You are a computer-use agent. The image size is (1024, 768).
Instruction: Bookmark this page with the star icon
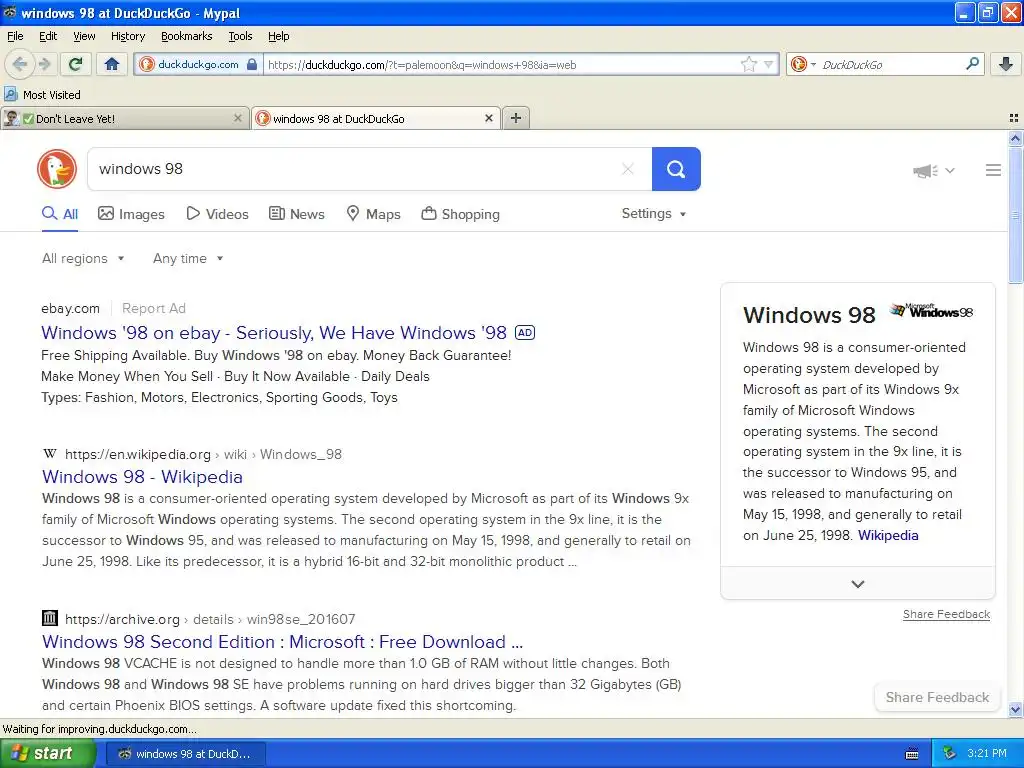point(748,64)
